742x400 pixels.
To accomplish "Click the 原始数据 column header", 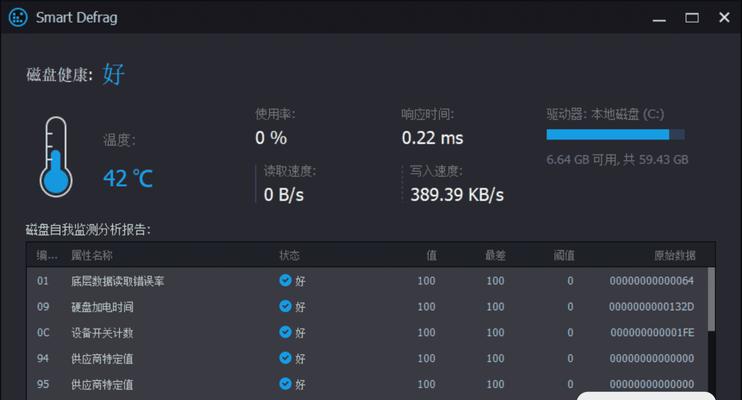I will (x=675, y=256).
